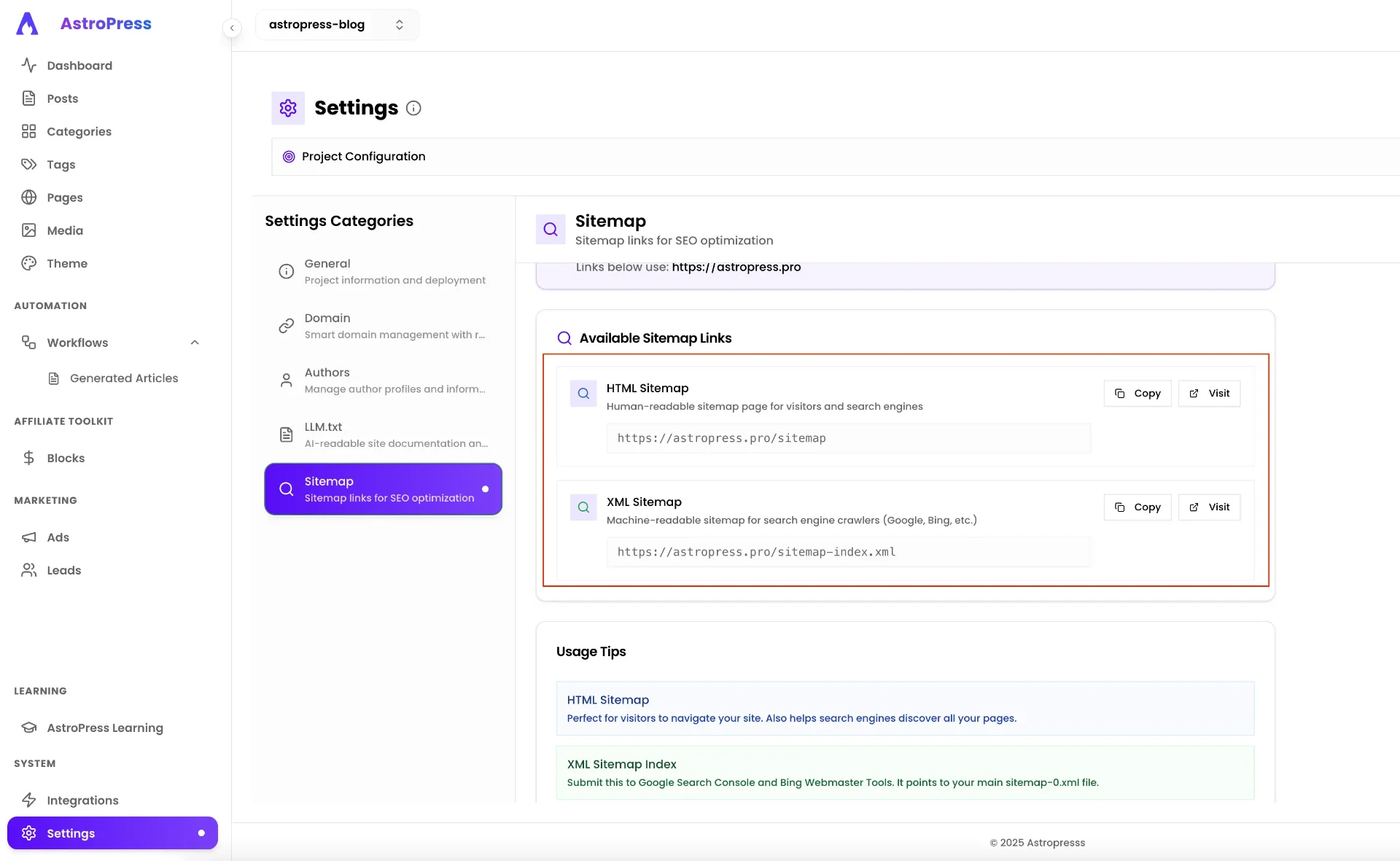Open the Leads section
This screenshot has width=1400, height=861.
(x=63, y=570)
